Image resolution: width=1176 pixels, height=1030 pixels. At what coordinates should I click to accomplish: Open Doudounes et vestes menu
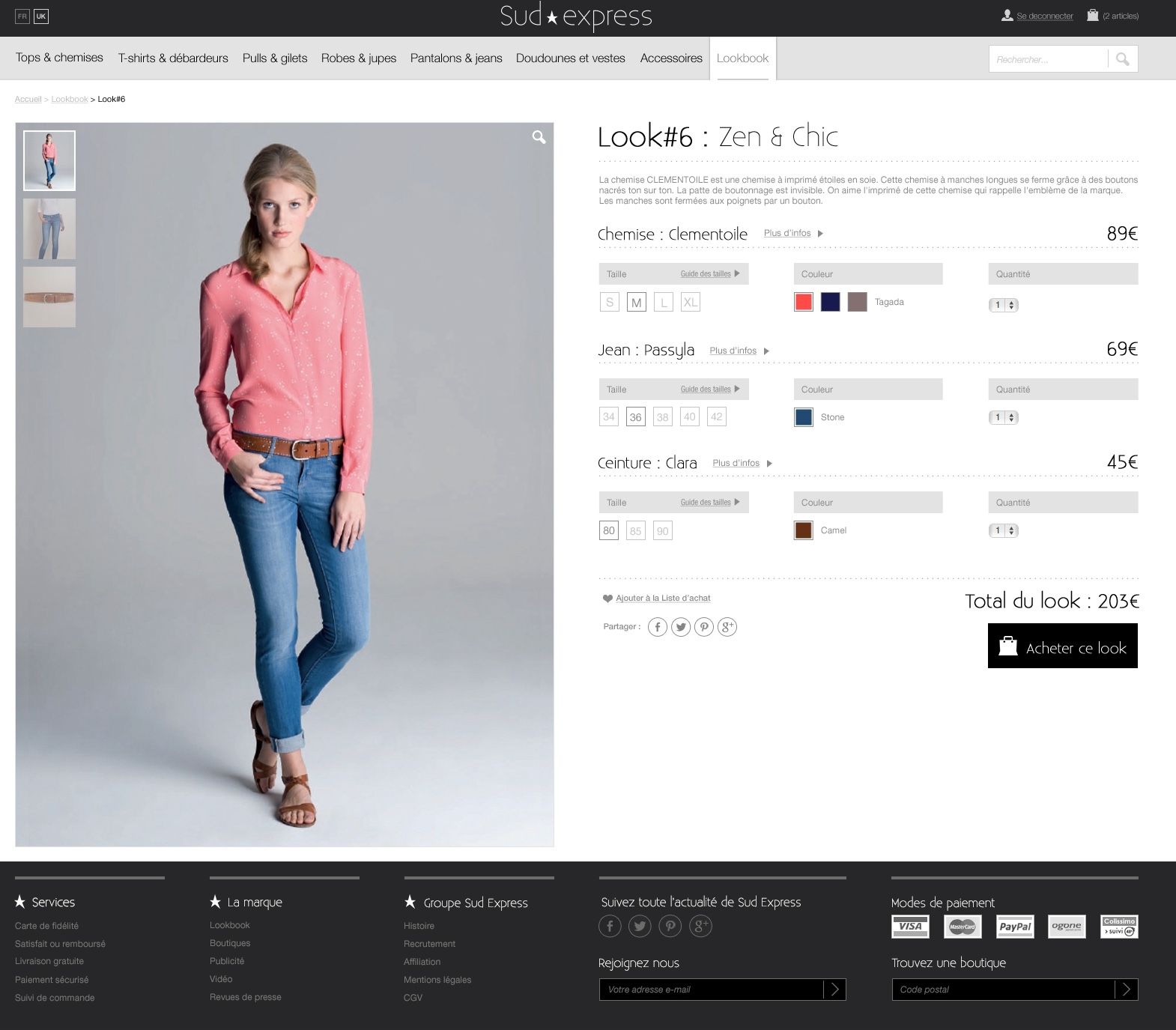571,58
